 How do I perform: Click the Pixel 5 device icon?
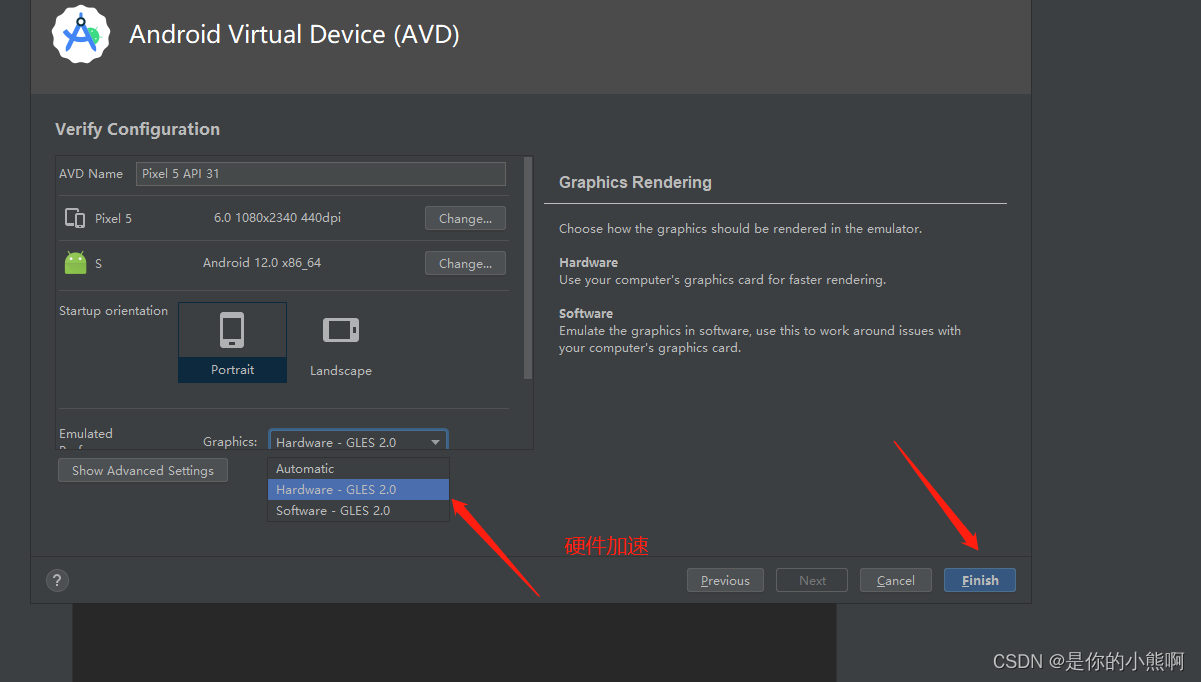75,218
